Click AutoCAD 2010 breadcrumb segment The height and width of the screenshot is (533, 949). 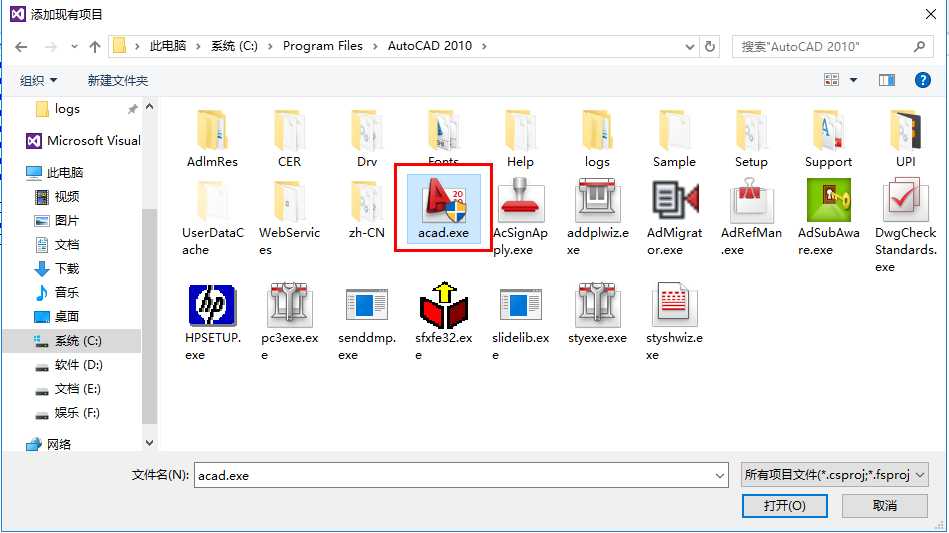[x=430, y=46]
